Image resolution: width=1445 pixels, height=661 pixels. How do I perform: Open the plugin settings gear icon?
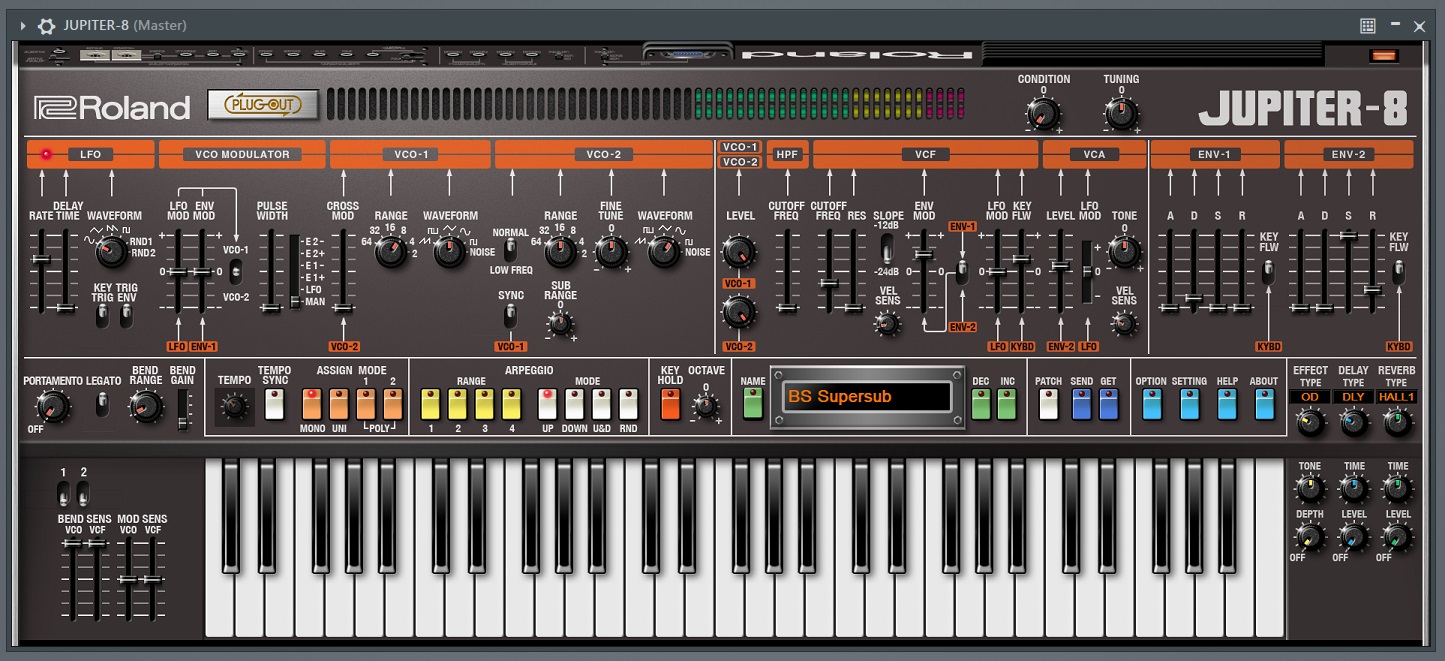(46, 26)
